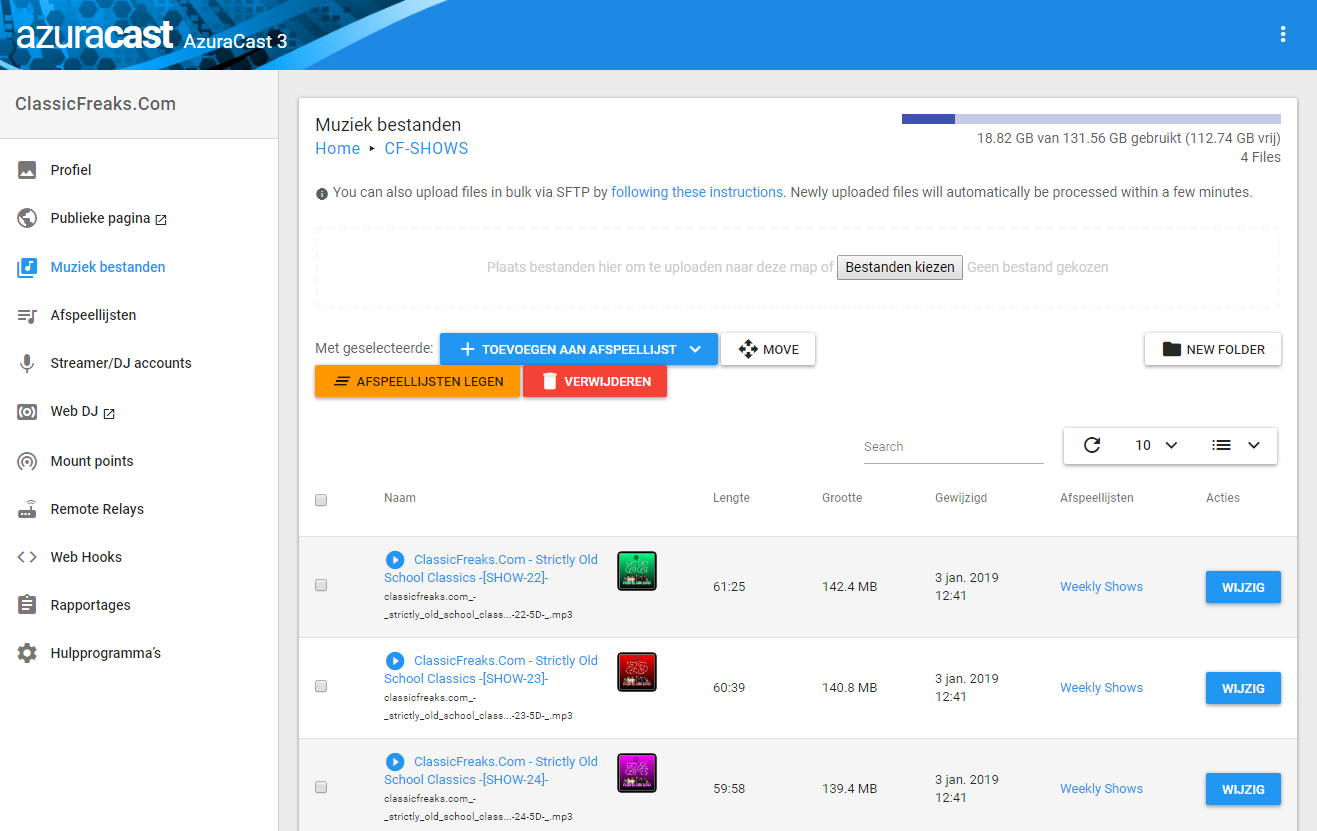The image size is (1317, 831).
Task: Click the Afspeellijsten legen button
Action: pos(417,381)
